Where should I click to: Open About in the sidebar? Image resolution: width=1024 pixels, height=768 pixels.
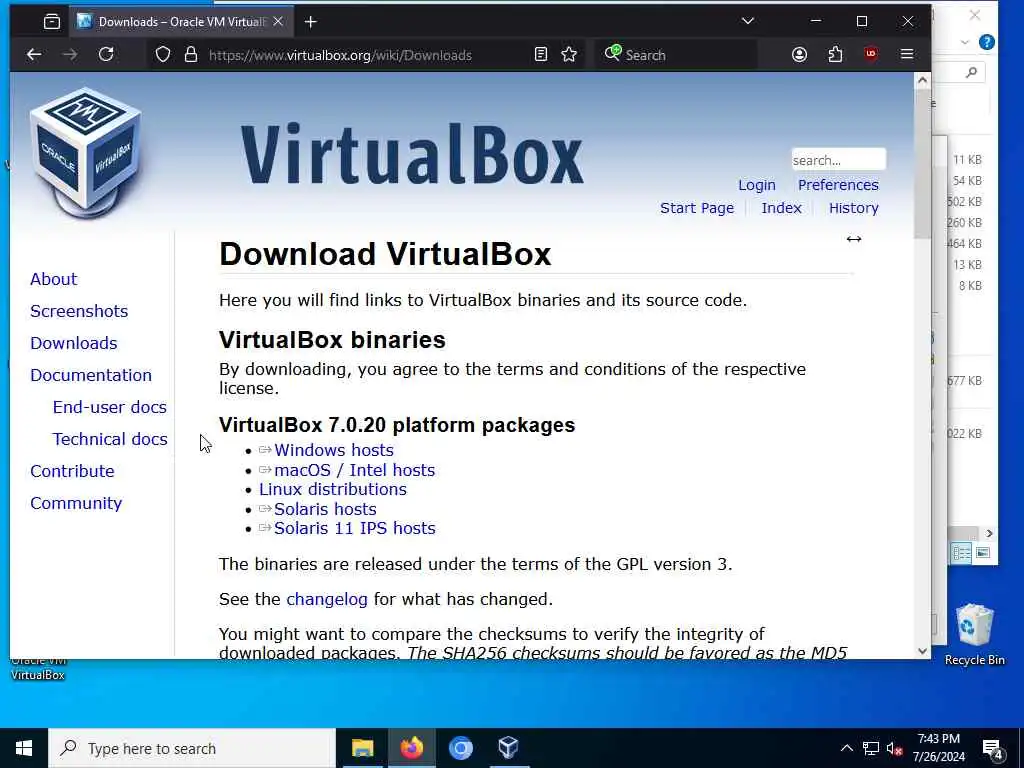tap(54, 280)
